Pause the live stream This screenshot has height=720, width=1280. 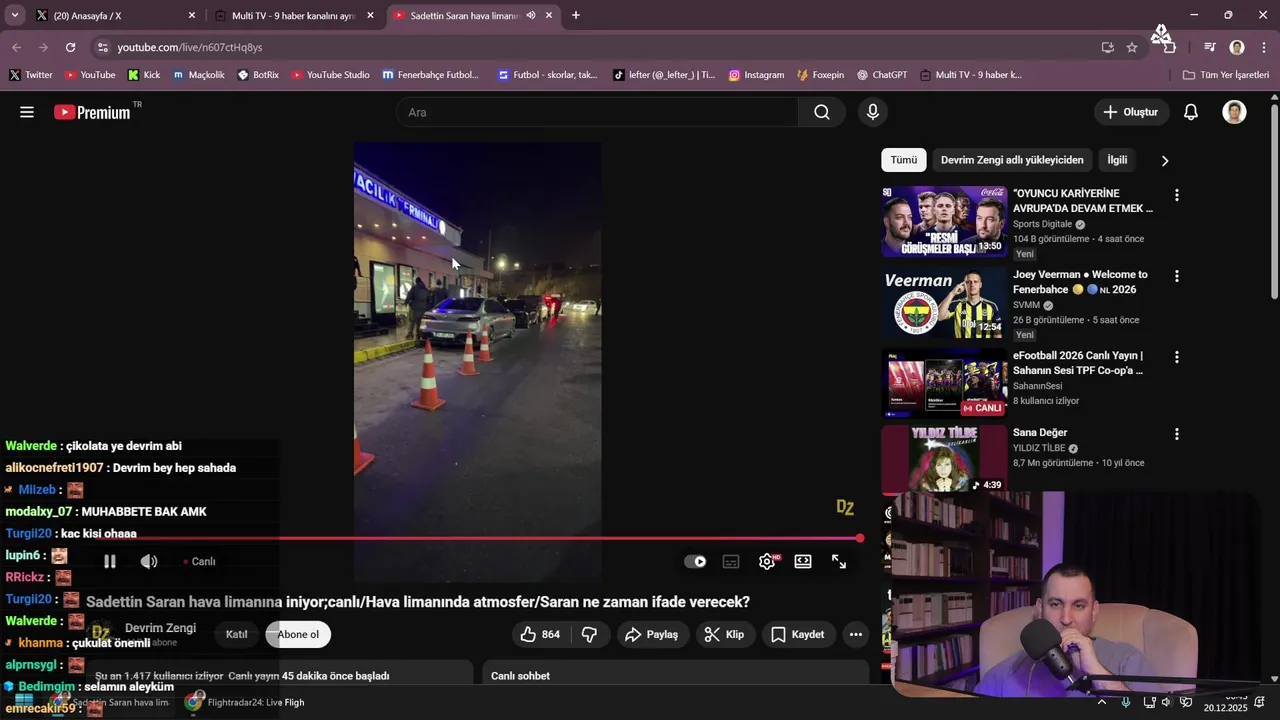click(110, 562)
